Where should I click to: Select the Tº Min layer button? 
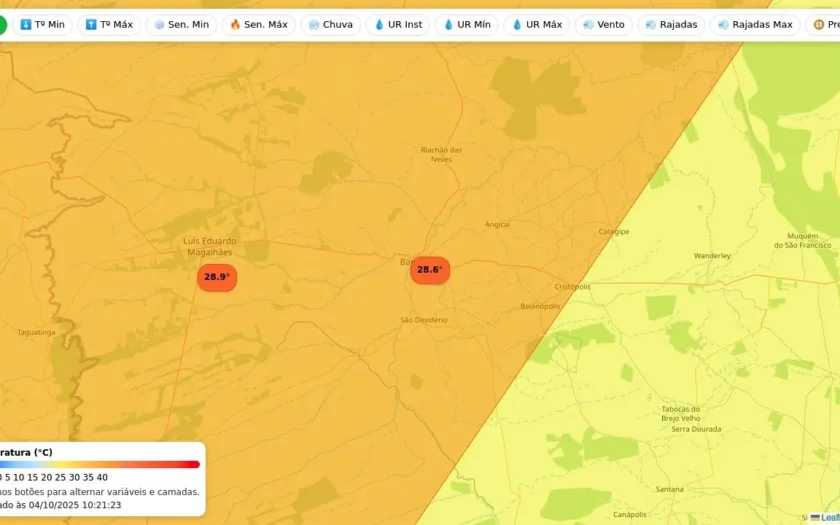pyautogui.click(x=42, y=25)
